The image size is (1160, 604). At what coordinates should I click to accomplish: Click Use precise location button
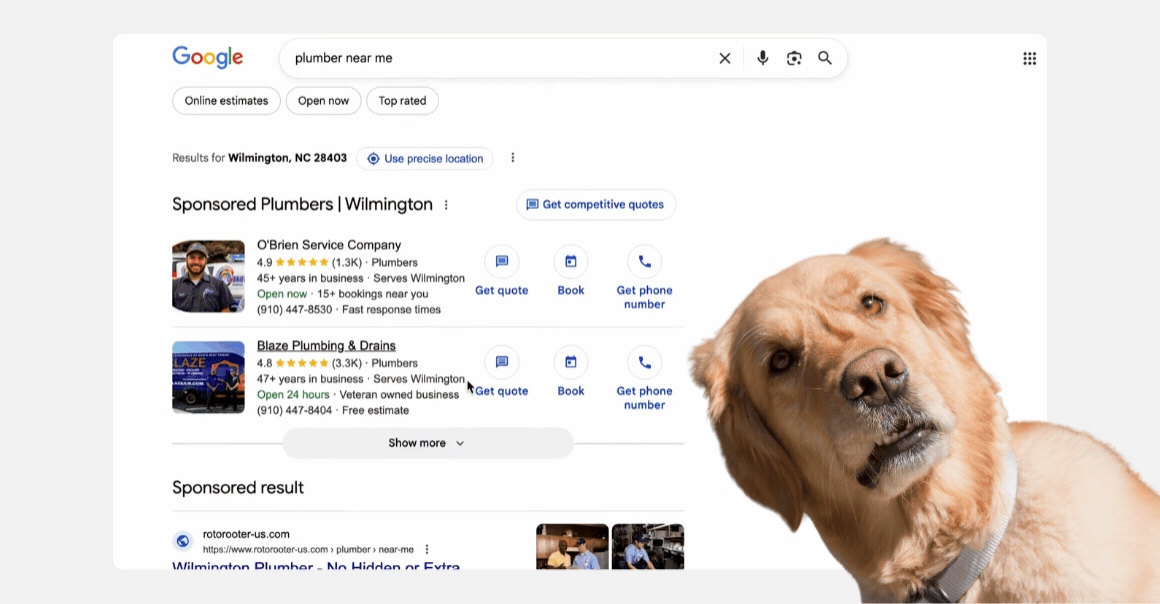pyautogui.click(x=424, y=158)
